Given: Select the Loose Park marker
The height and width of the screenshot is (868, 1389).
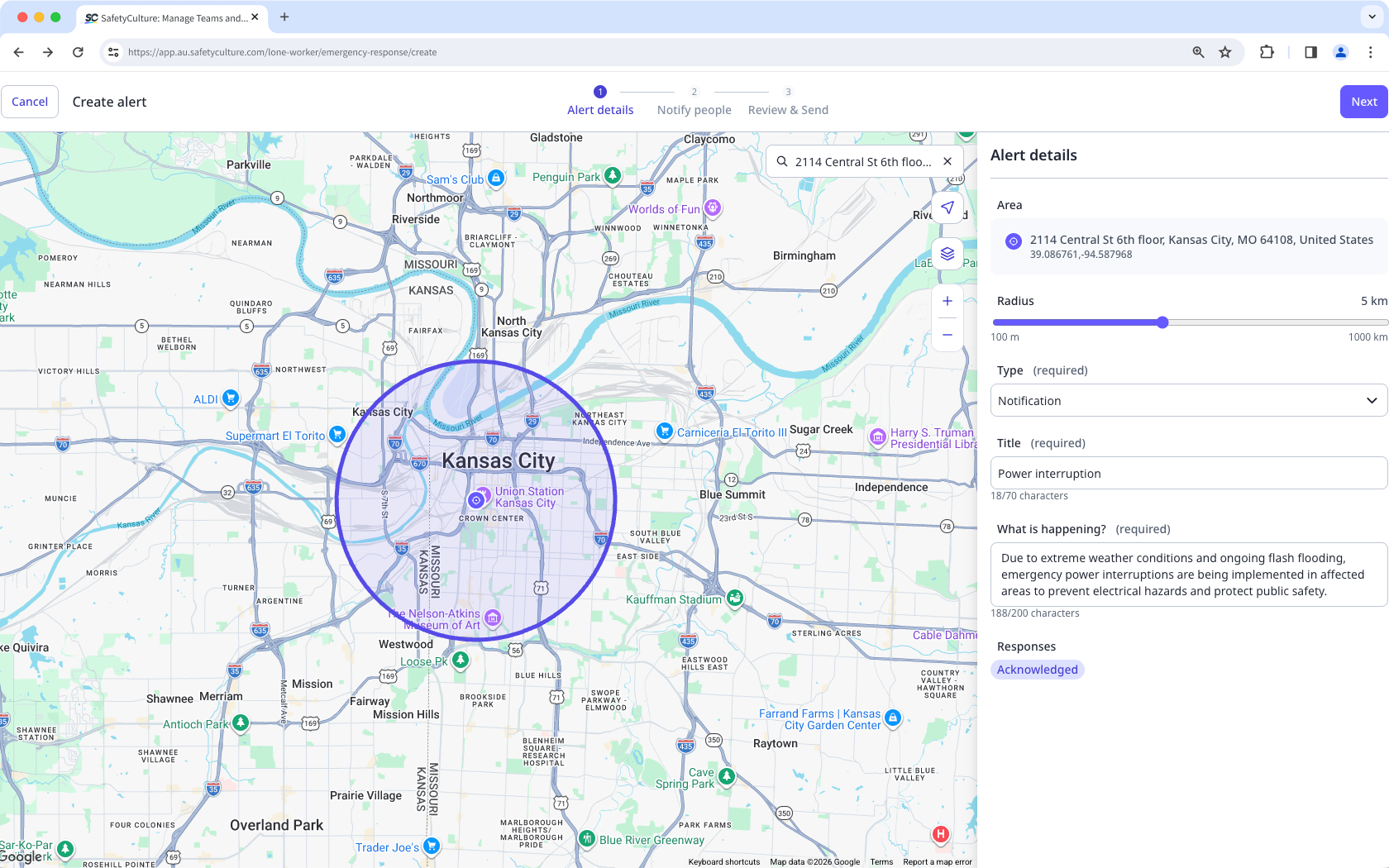Looking at the screenshot, I should [x=461, y=660].
